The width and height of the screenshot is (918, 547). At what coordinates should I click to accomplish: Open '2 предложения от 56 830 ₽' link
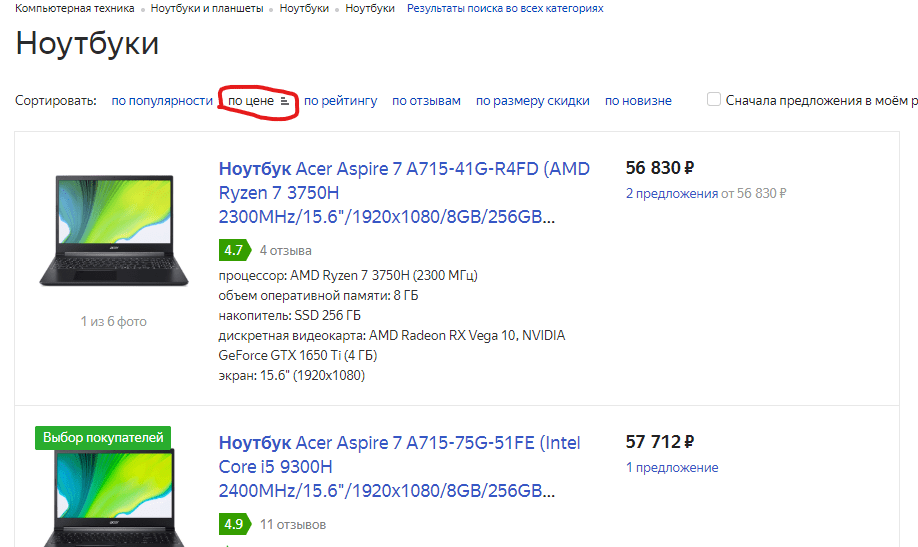[706, 193]
